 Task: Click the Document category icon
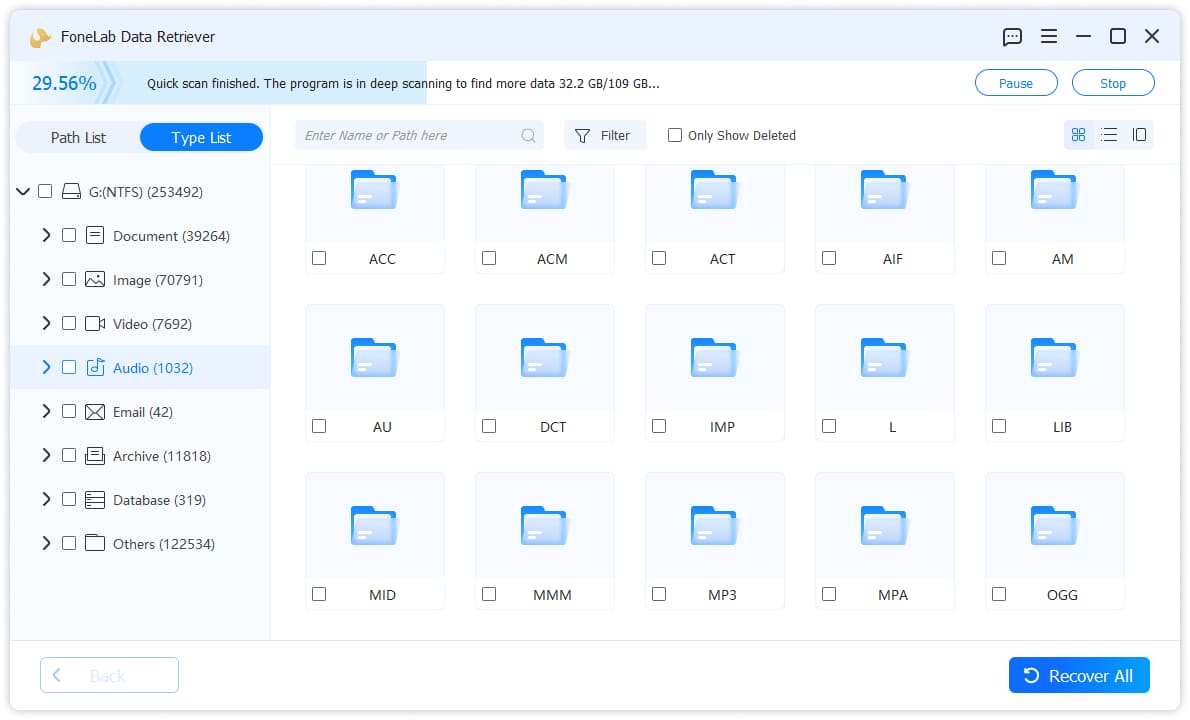pyautogui.click(x=95, y=235)
